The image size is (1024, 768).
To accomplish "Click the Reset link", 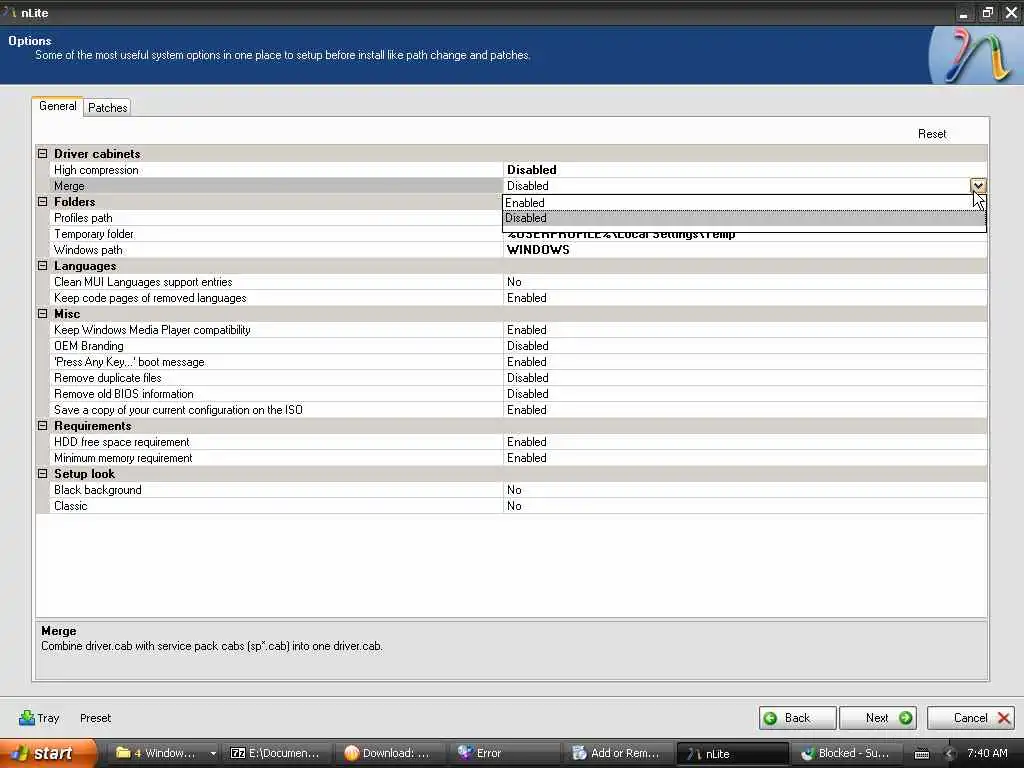I will point(932,134).
